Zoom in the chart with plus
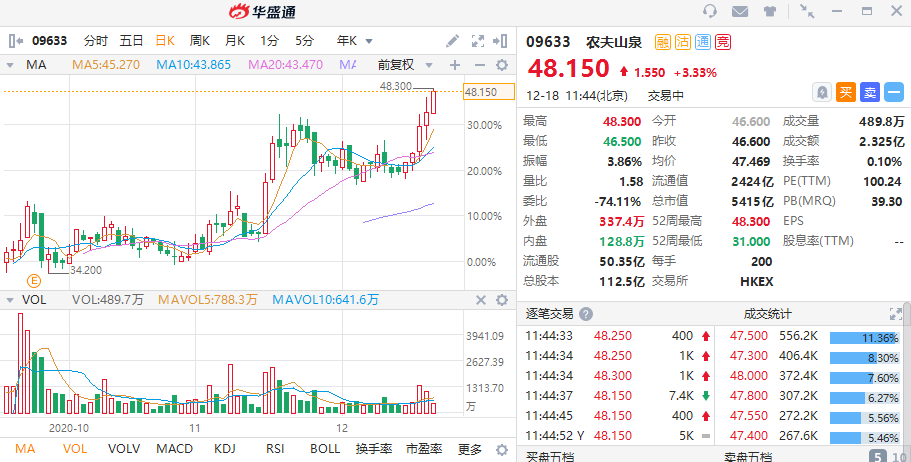Image resolution: width=911 pixels, height=462 pixels. click(454, 65)
